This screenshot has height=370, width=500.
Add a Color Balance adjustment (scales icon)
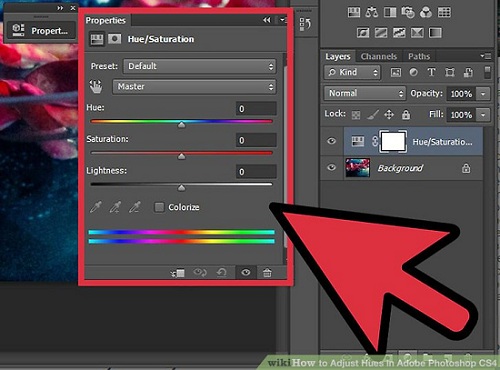click(x=371, y=13)
